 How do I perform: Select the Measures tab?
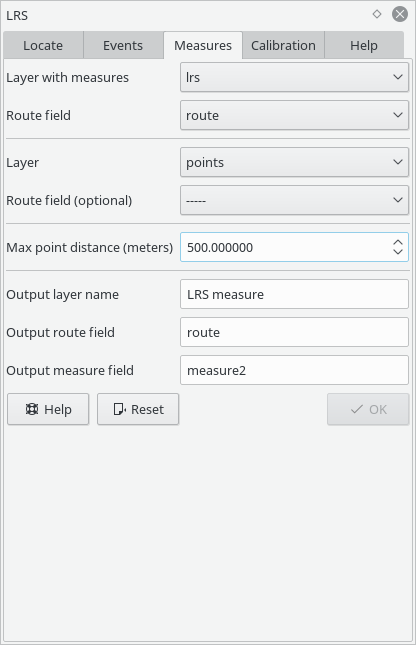(x=203, y=45)
